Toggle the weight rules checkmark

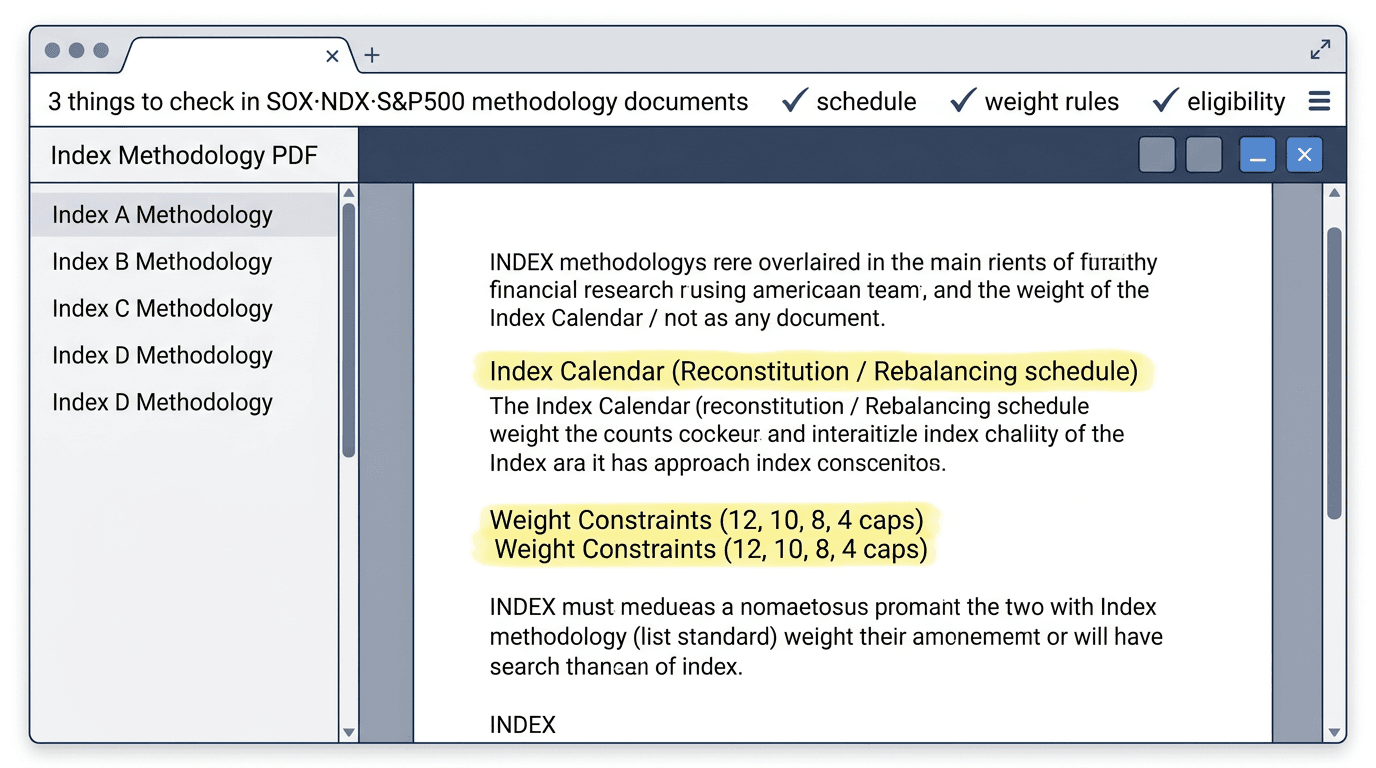pos(963,101)
